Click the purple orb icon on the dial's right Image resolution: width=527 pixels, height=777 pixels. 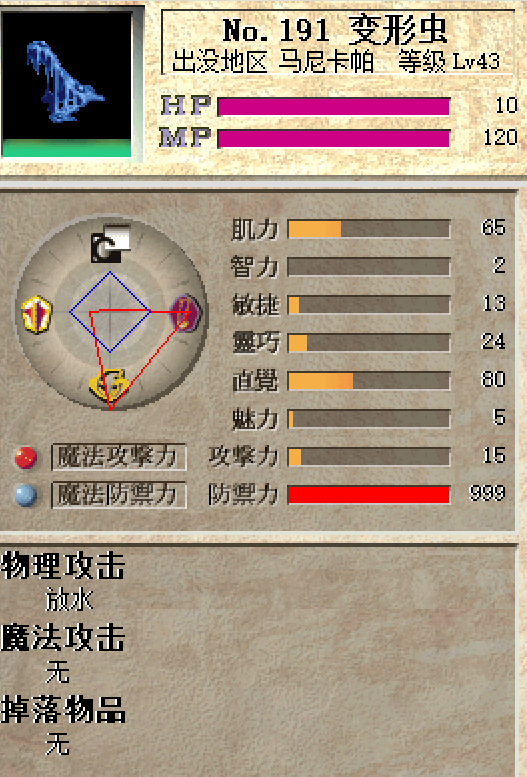[x=185, y=313]
